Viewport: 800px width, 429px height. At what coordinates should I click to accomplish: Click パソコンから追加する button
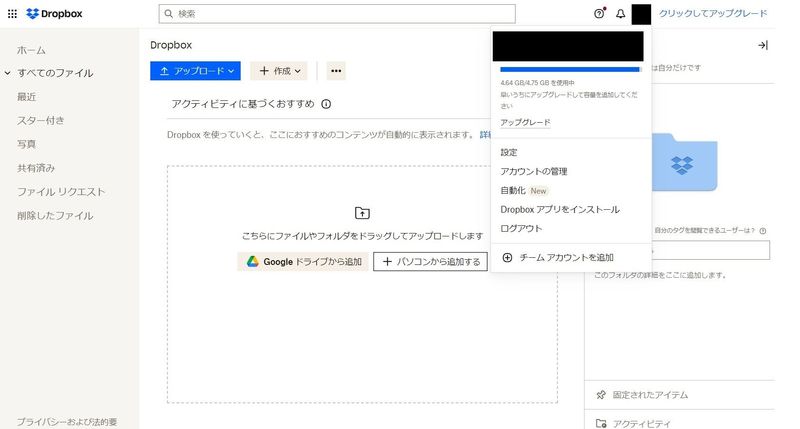coord(430,261)
